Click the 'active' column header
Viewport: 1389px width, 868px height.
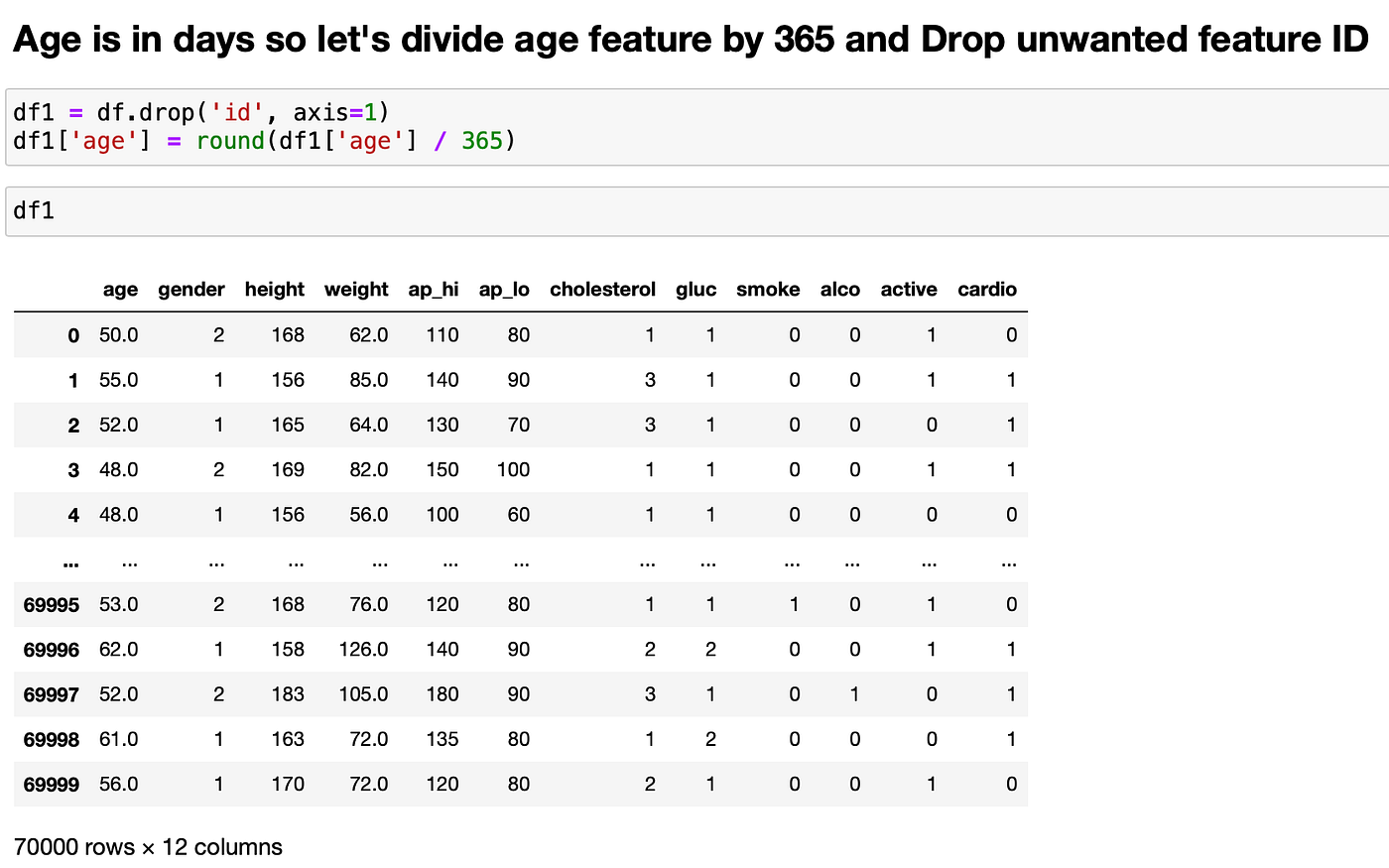pos(909,290)
